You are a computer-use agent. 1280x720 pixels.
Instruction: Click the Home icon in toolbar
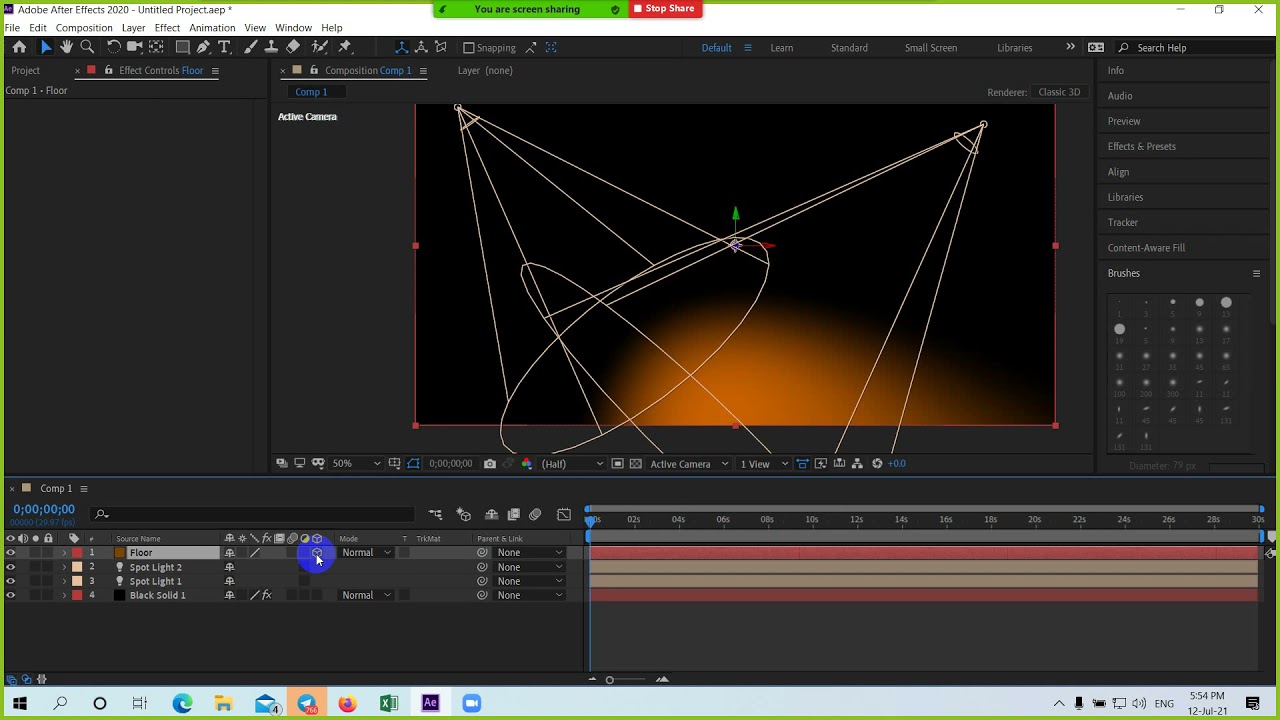click(x=19, y=47)
